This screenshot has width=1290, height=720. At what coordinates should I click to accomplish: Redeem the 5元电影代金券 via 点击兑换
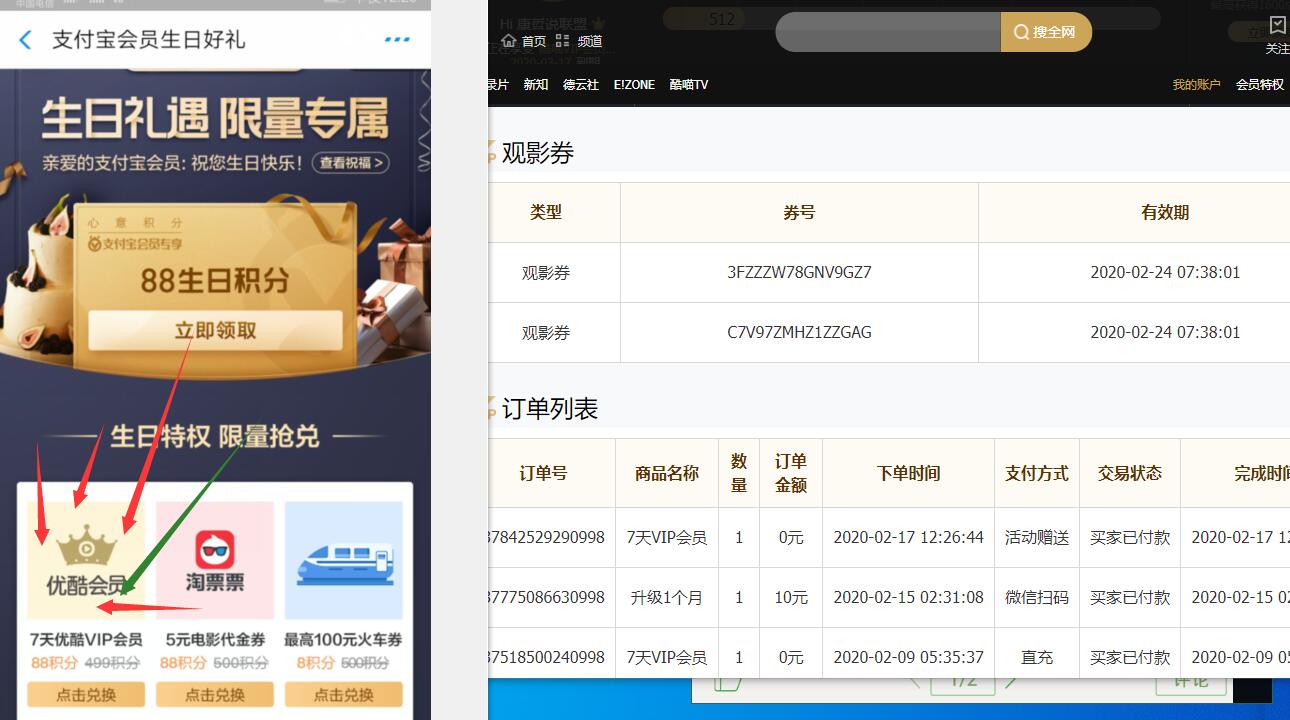coord(215,694)
